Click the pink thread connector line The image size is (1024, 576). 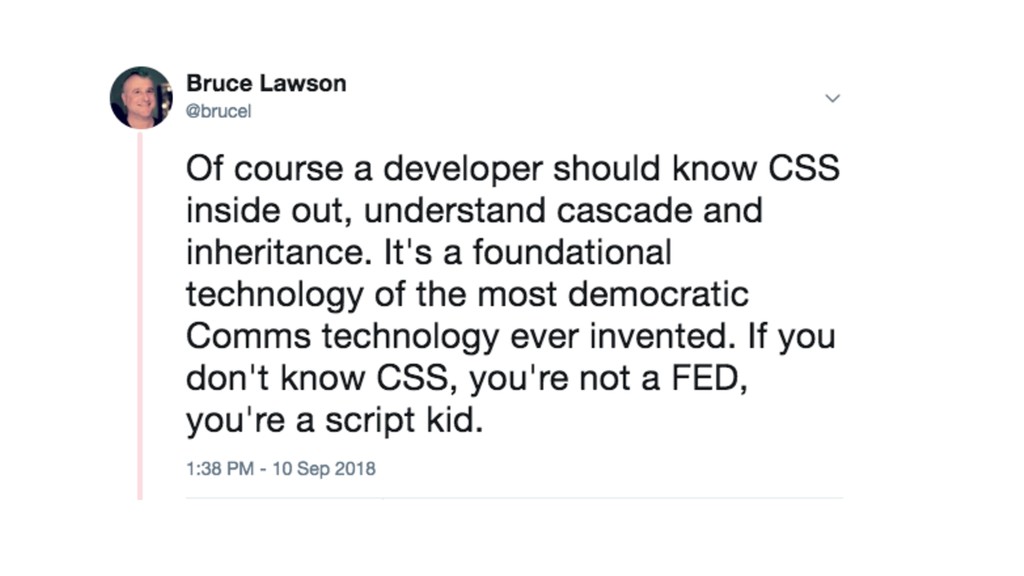[x=140, y=315]
